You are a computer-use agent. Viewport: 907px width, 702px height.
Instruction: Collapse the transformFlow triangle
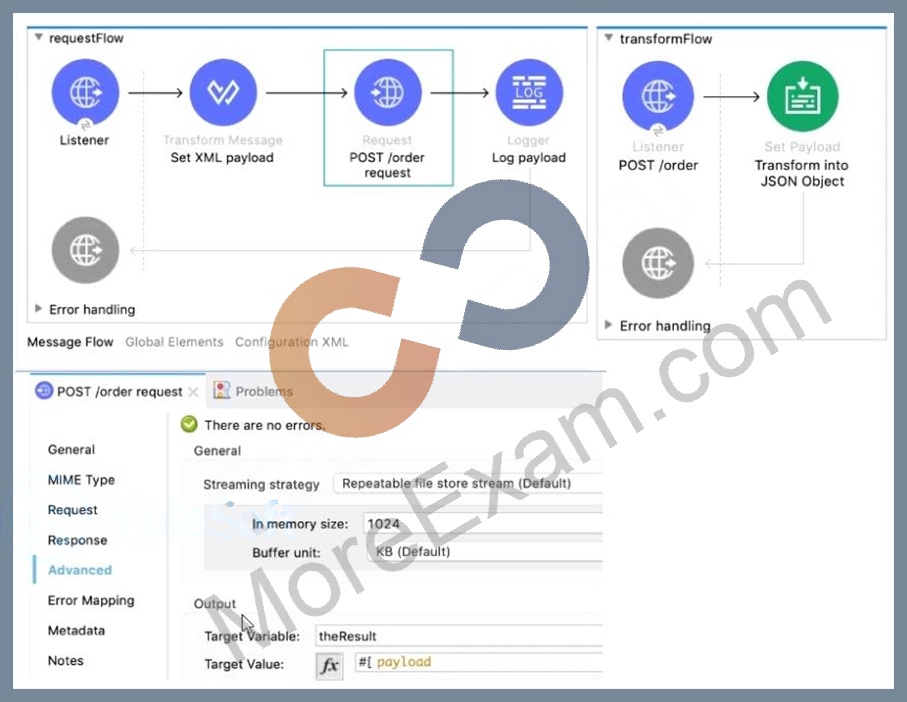point(609,38)
